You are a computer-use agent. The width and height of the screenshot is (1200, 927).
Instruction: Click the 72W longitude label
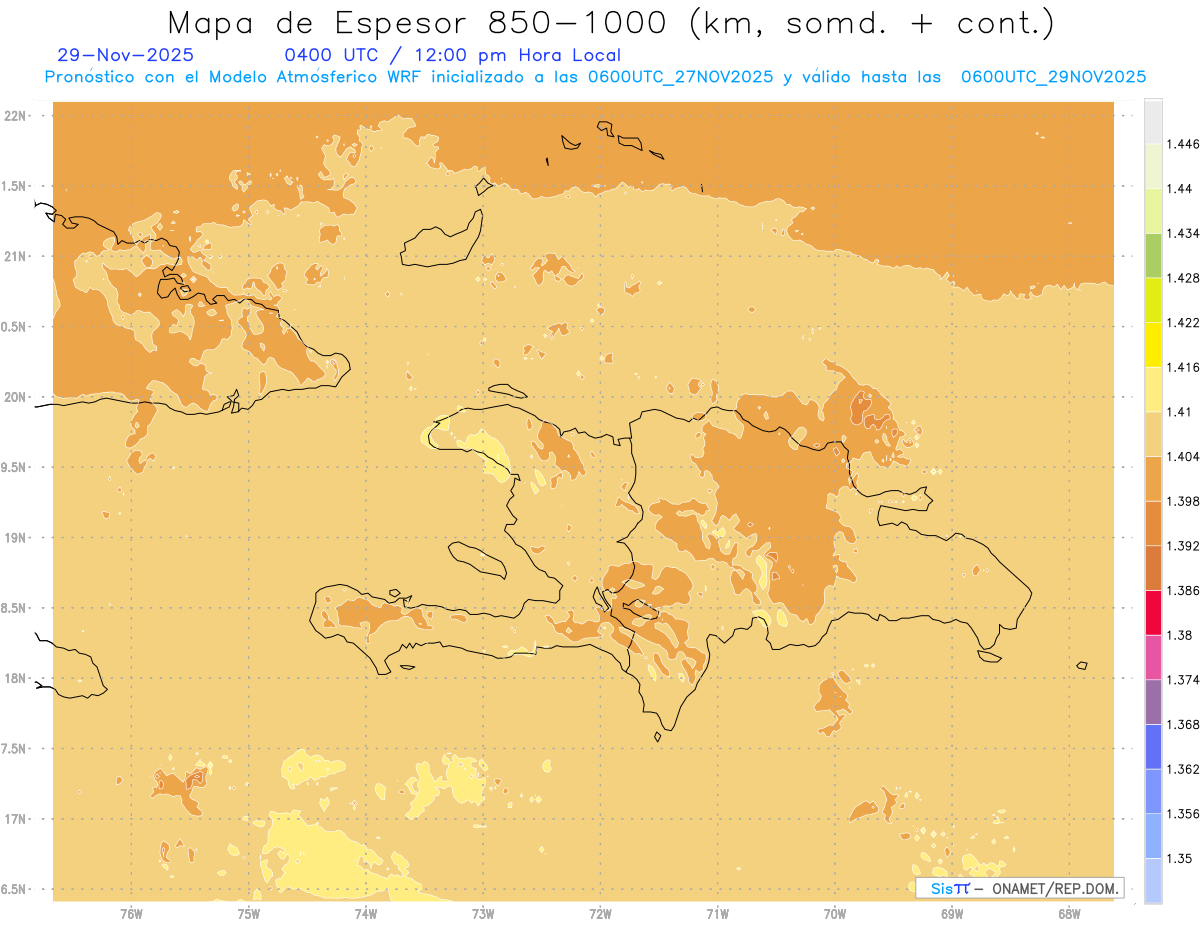(x=600, y=913)
